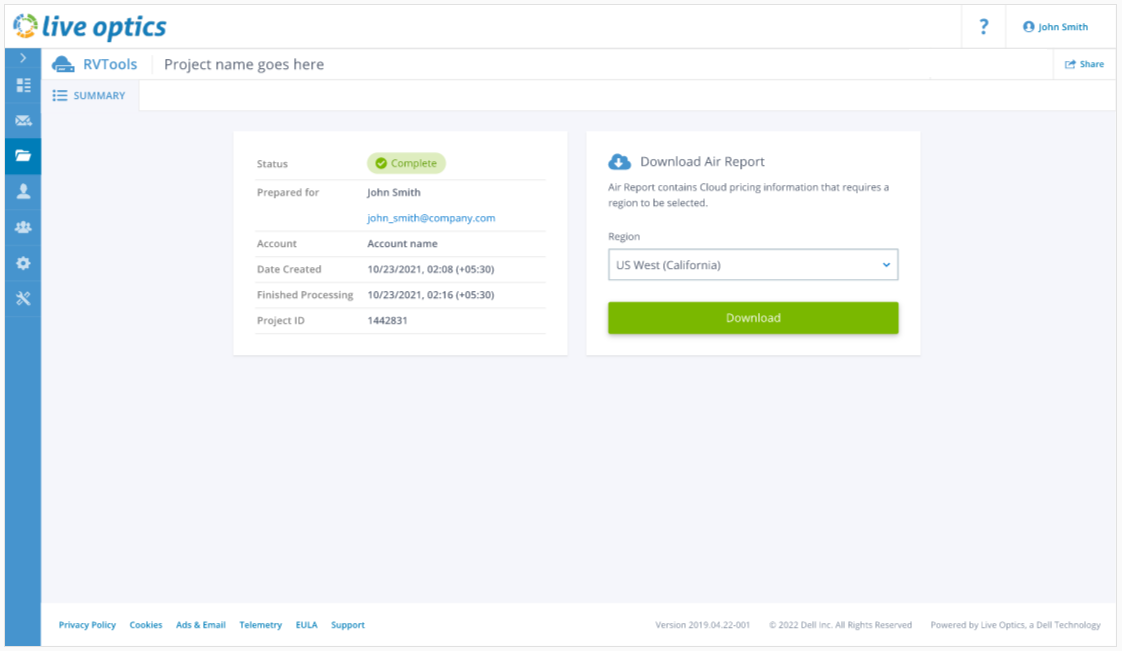Open the gear settings icon in sidebar

pos(23,263)
